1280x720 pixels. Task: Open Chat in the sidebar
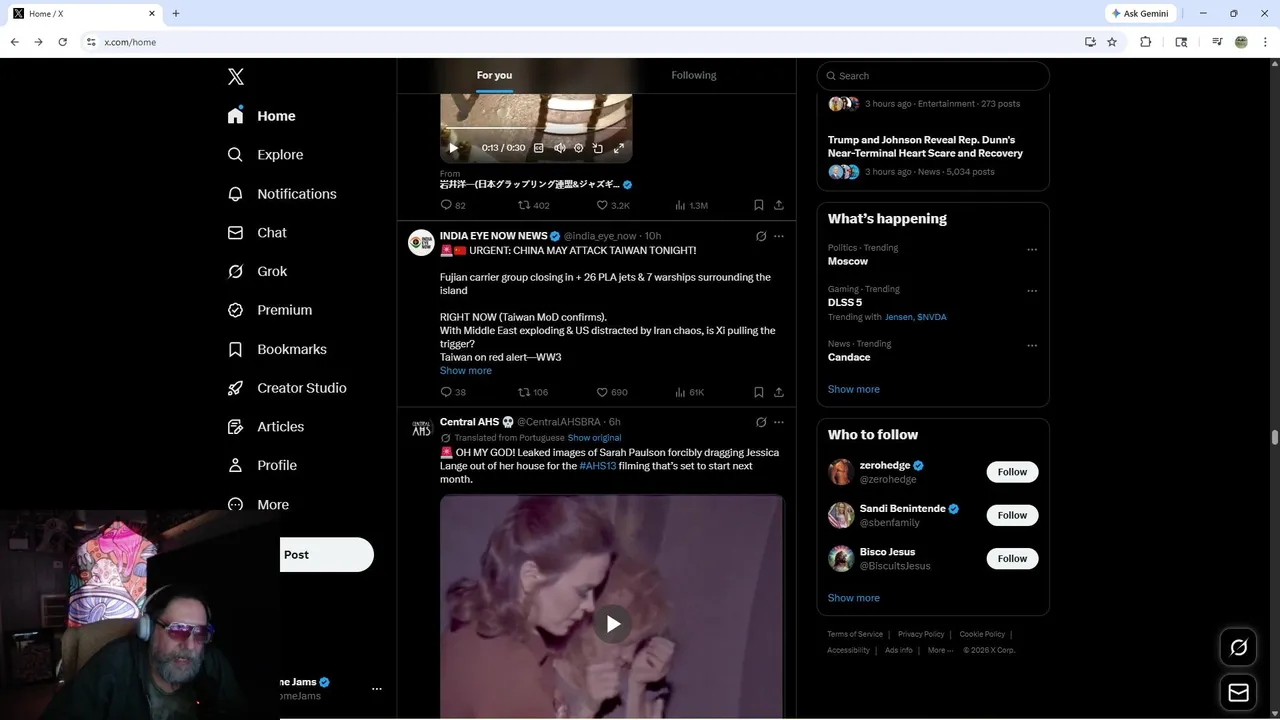point(258,232)
